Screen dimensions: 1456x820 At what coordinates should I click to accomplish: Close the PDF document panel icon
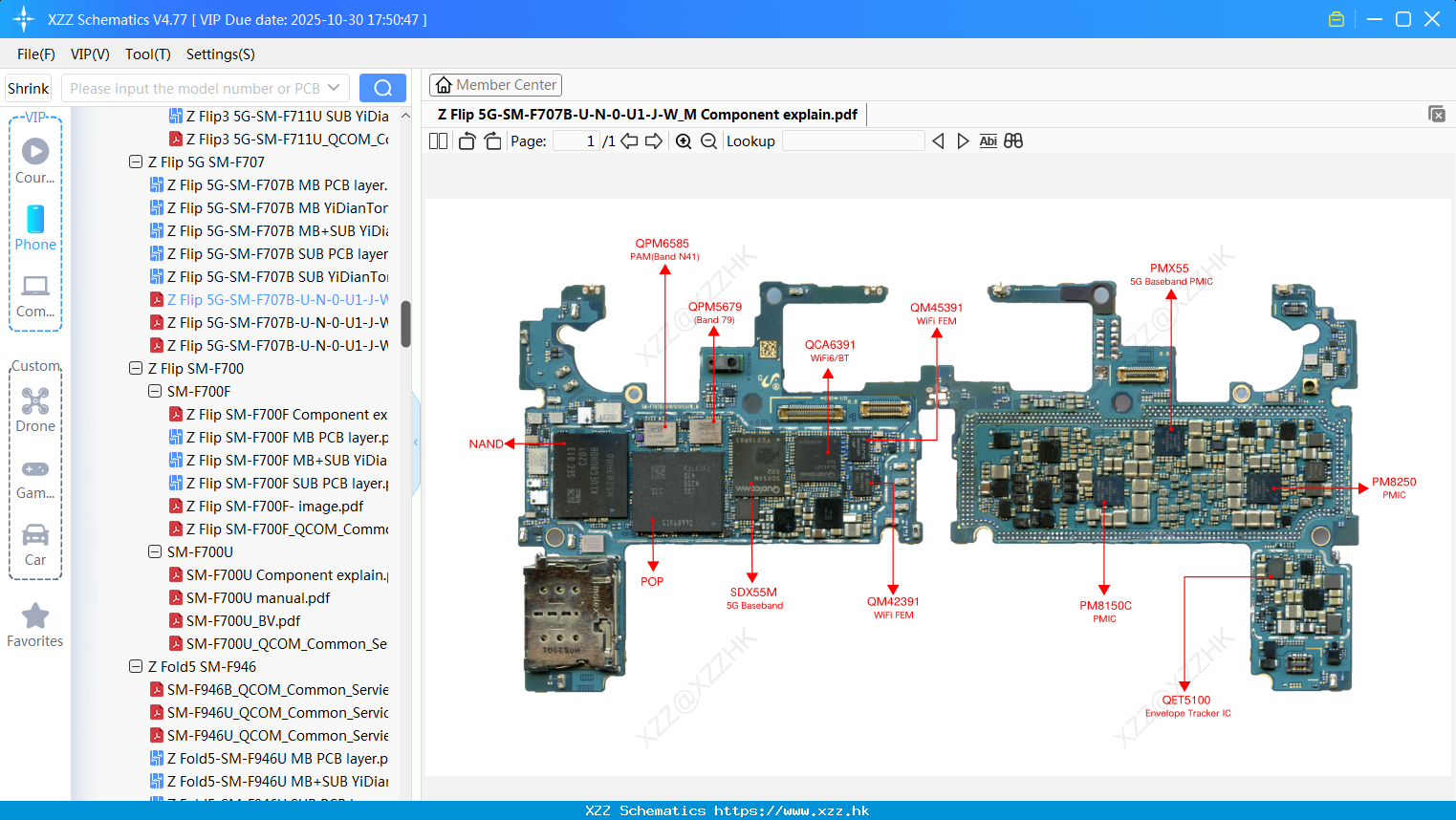(1437, 114)
